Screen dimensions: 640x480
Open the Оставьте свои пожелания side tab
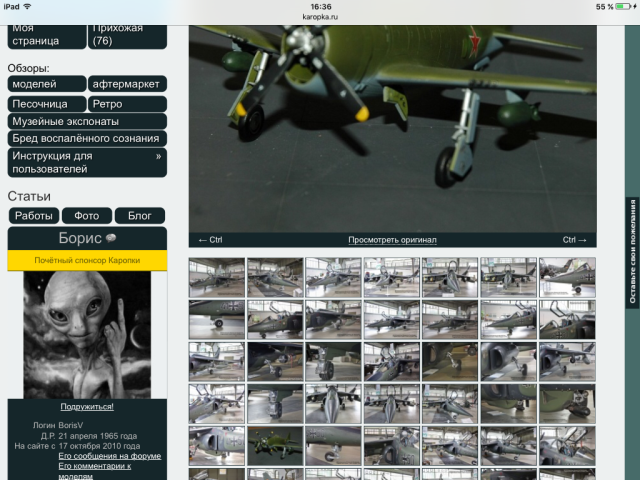[x=632, y=252]
